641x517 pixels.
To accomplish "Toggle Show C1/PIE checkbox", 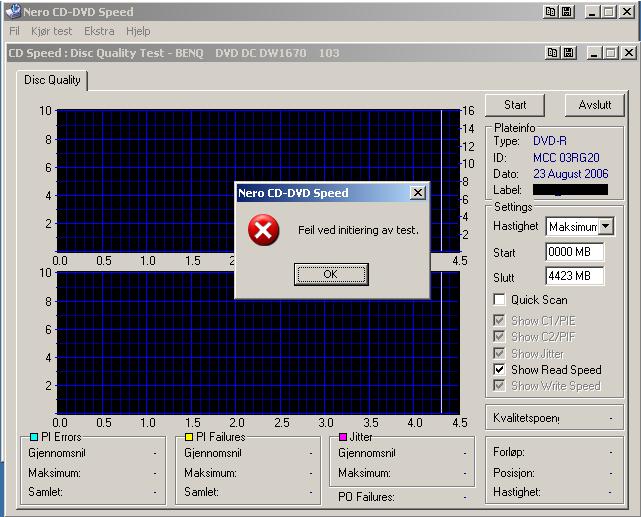I will coord(499,320).
